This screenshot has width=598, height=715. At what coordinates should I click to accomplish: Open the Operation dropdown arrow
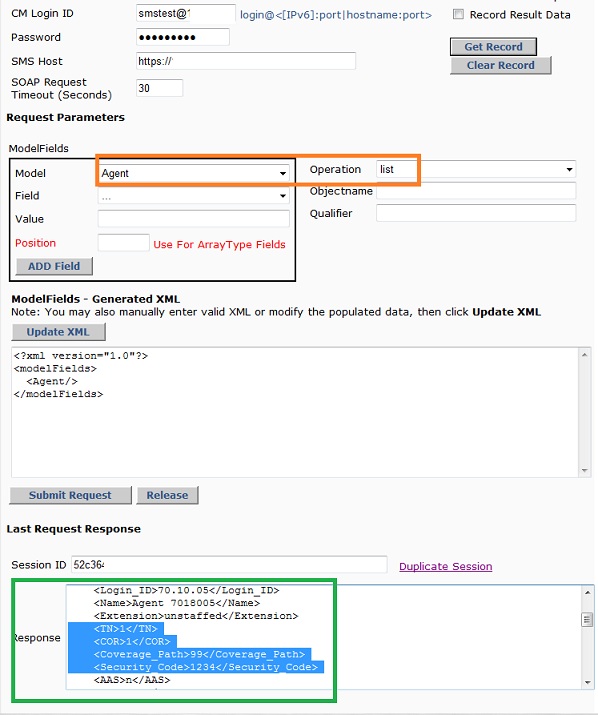point(569,170)
